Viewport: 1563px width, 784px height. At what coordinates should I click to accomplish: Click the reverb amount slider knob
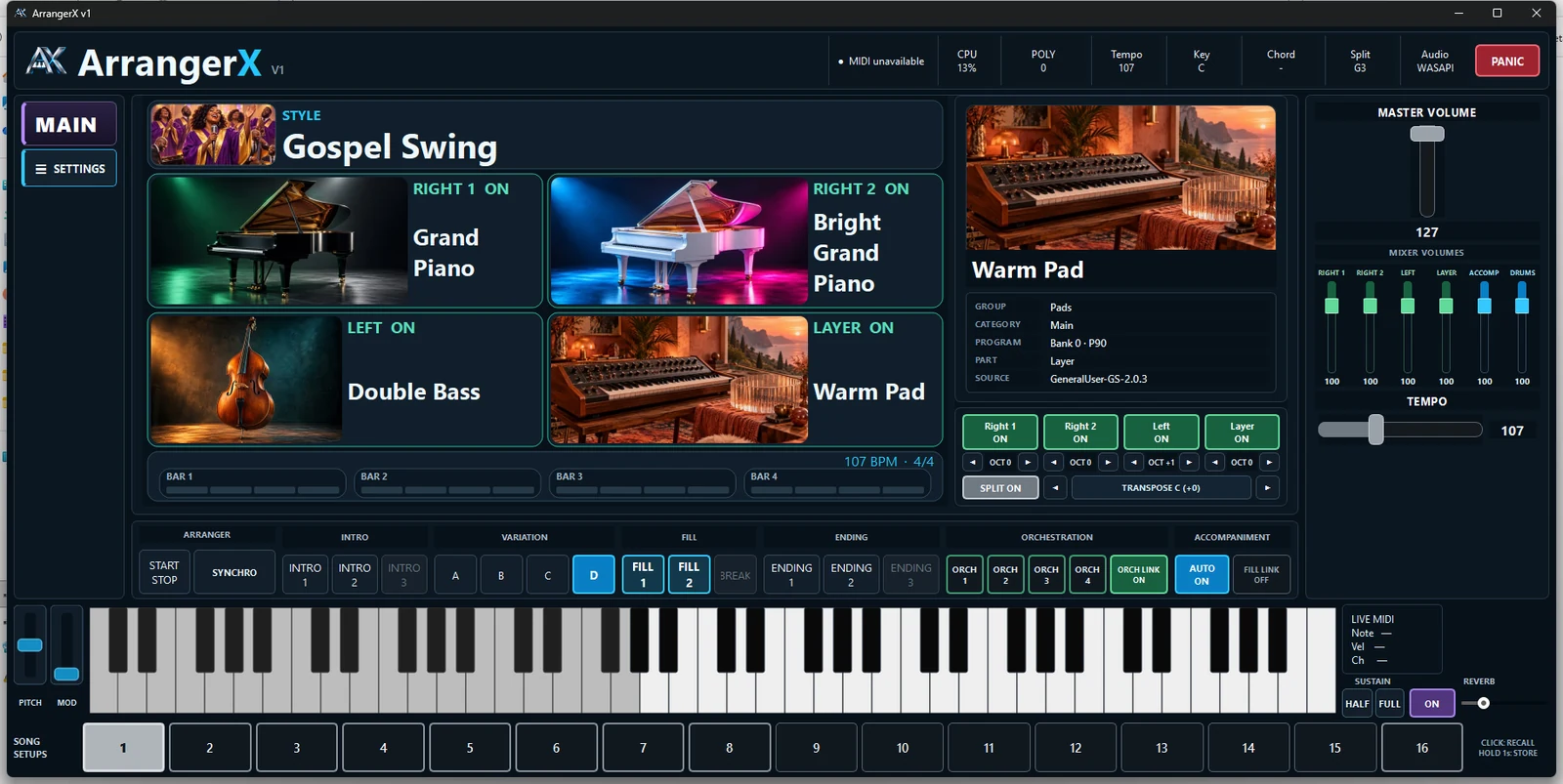(x=1483, y=703)
